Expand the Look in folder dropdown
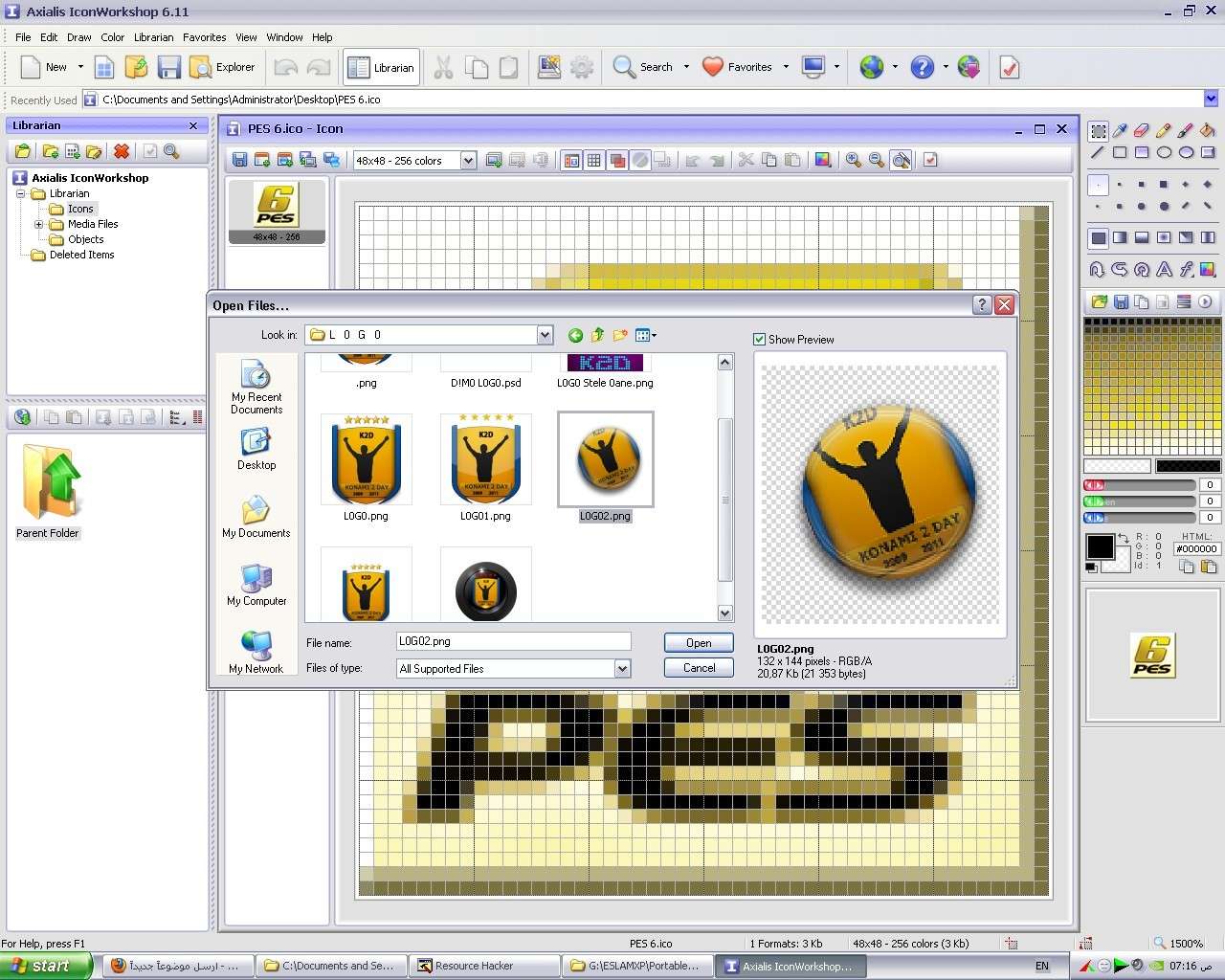1225x980 pixels. click(x=545, y=335)
